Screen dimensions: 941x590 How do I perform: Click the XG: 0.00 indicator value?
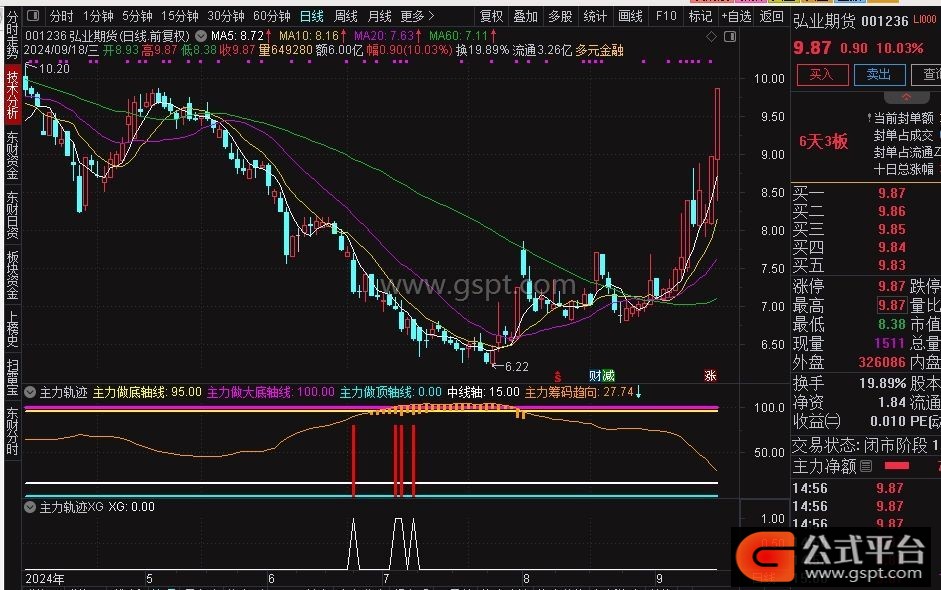click(131, 507)
